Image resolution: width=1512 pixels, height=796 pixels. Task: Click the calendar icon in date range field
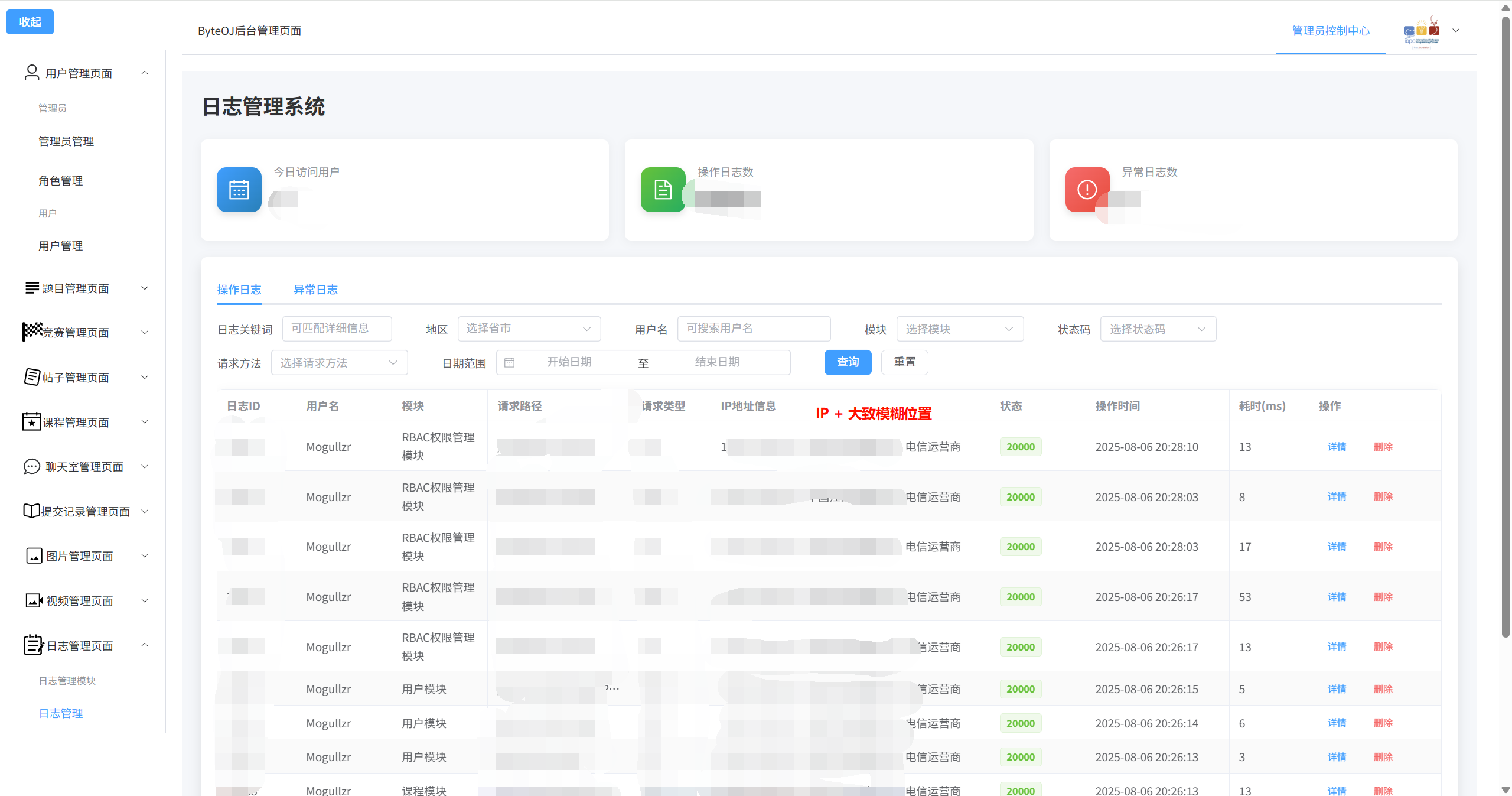[x=510, y=362]
